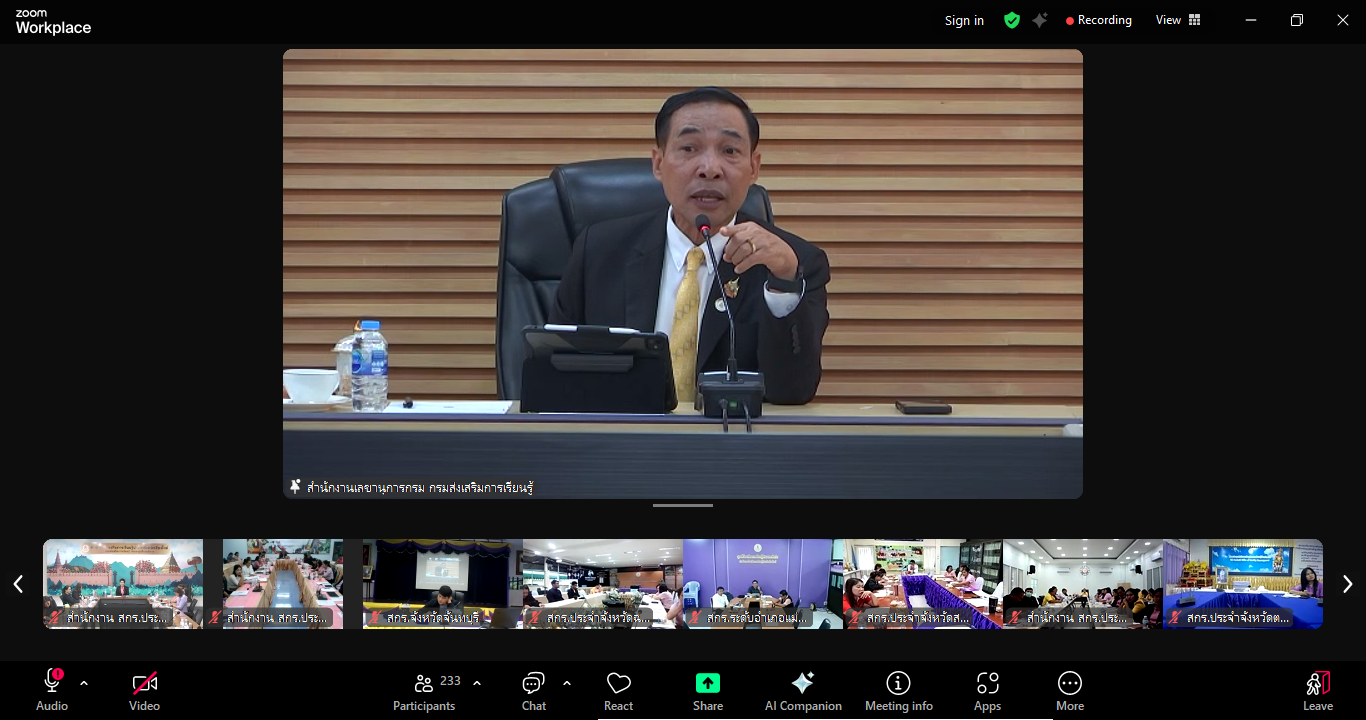Open the Participants panel
Screen dimensions: 1366x720
424,690
